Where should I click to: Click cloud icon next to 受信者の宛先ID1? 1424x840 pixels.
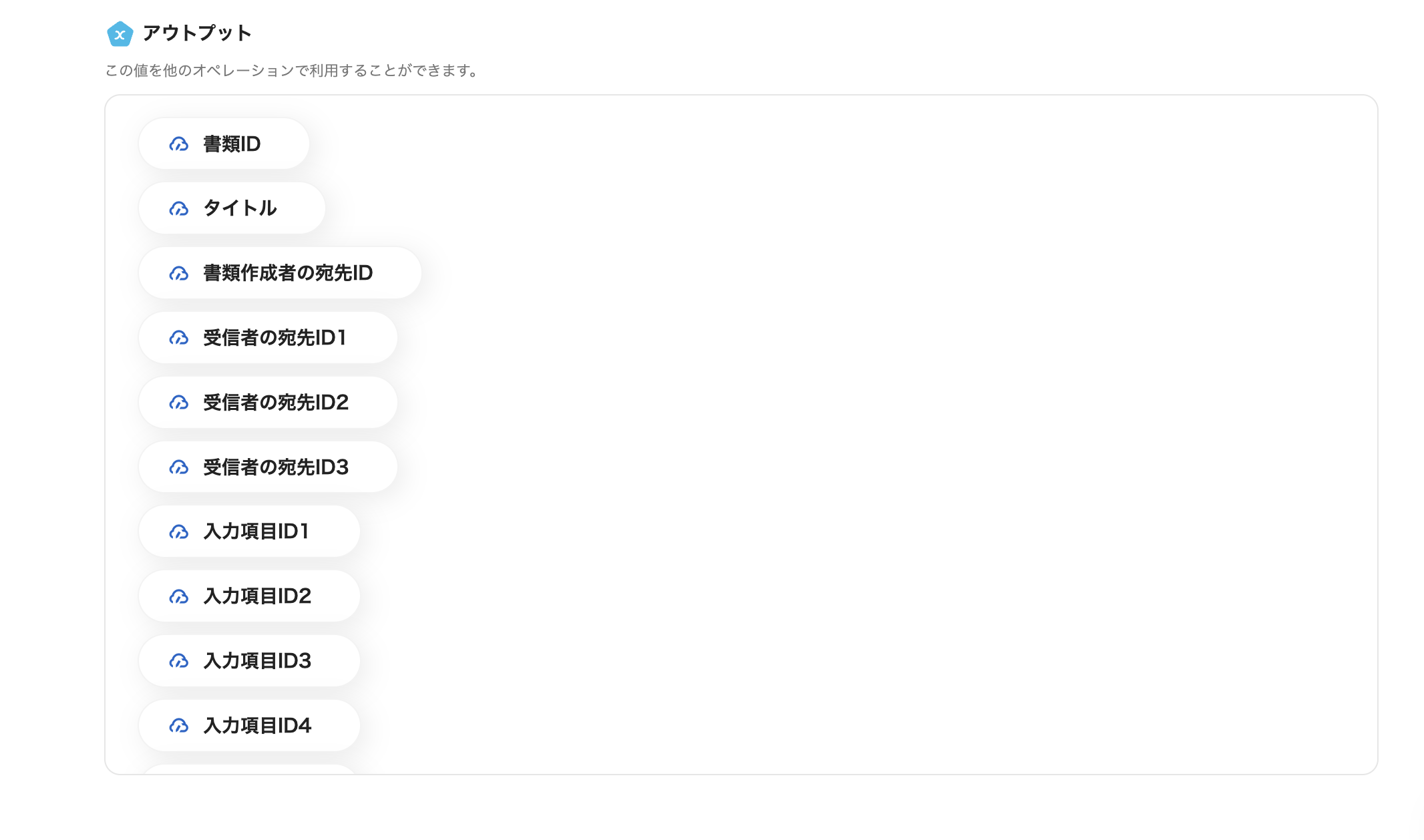tap(179, 338)
